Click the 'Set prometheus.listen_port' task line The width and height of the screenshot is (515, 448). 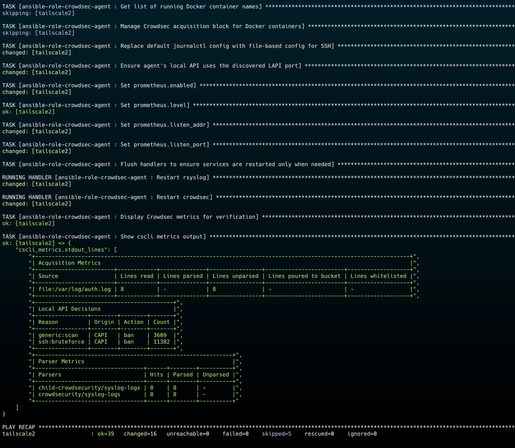click(258, 144)
